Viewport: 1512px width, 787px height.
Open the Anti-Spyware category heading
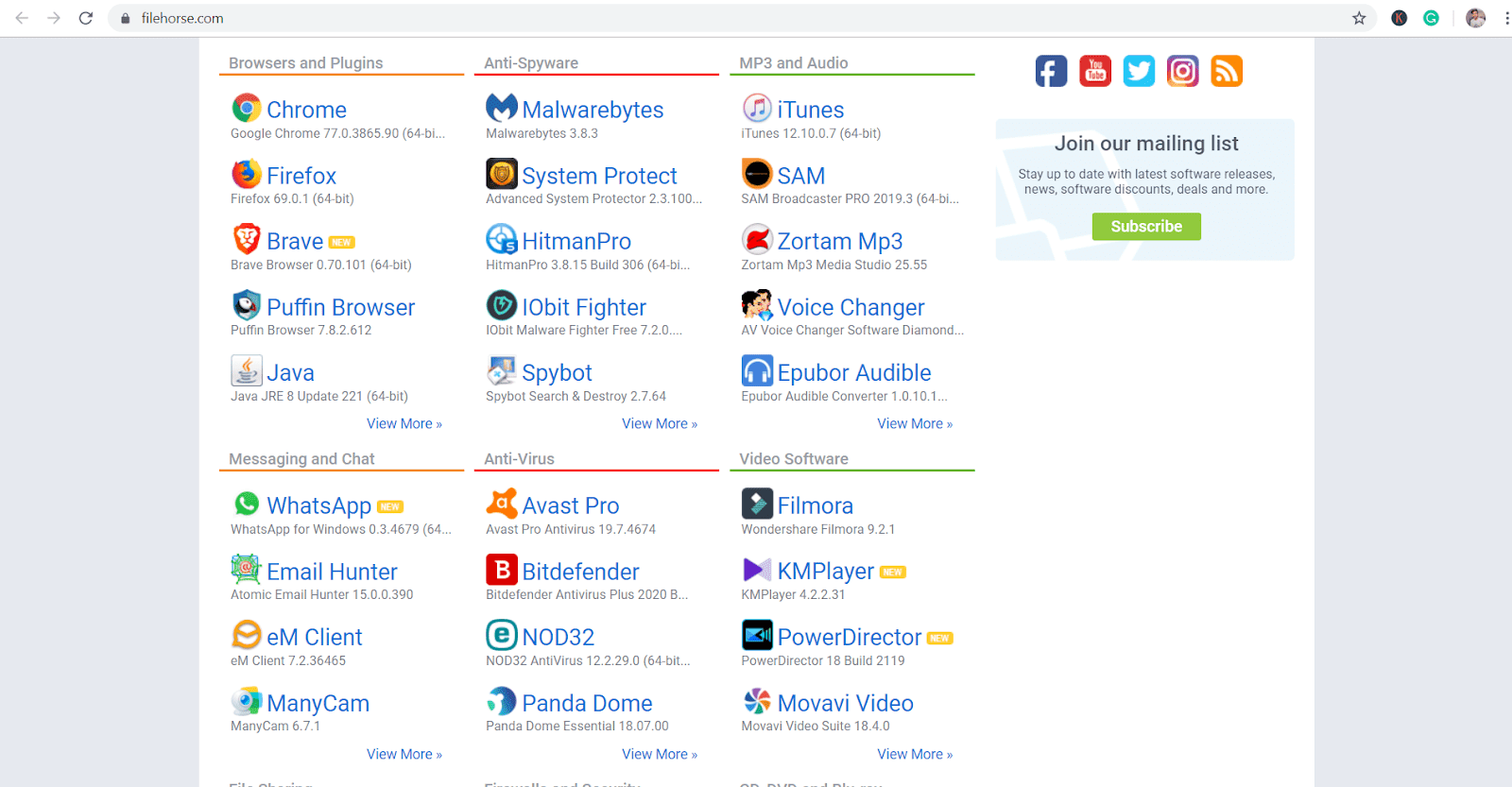(x=531, y=63)
